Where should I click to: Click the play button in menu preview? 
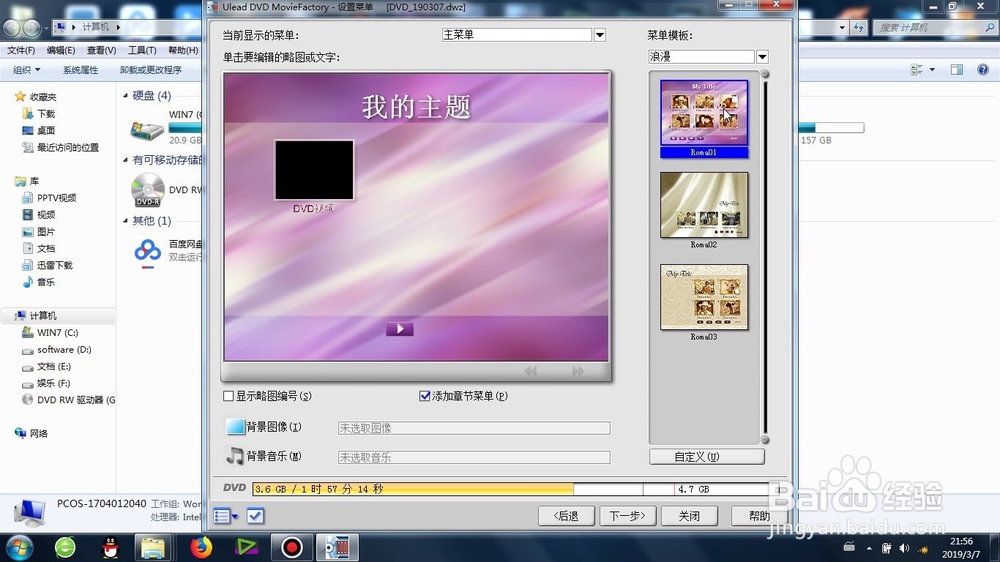[x=400, y=329]
